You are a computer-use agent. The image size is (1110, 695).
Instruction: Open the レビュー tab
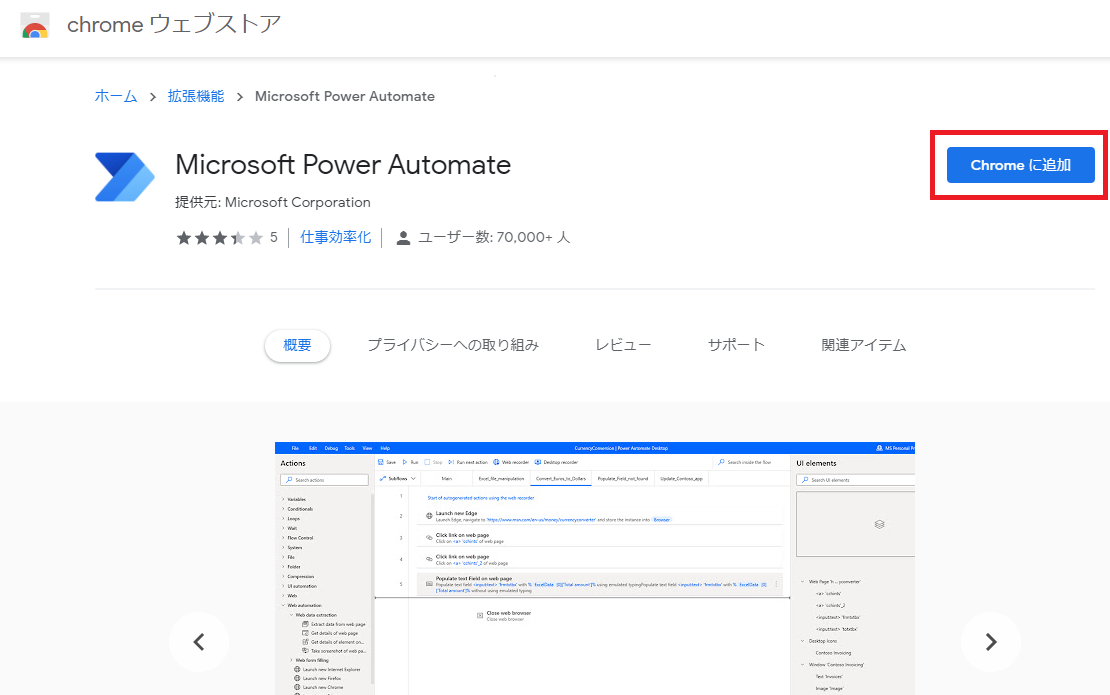pyautogui.click(x=623, y=345)
